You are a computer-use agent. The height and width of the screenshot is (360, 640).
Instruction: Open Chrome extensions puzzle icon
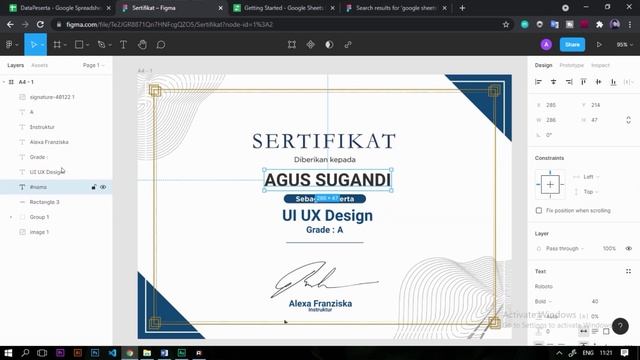pyautogui.click(x=599, y=24)
